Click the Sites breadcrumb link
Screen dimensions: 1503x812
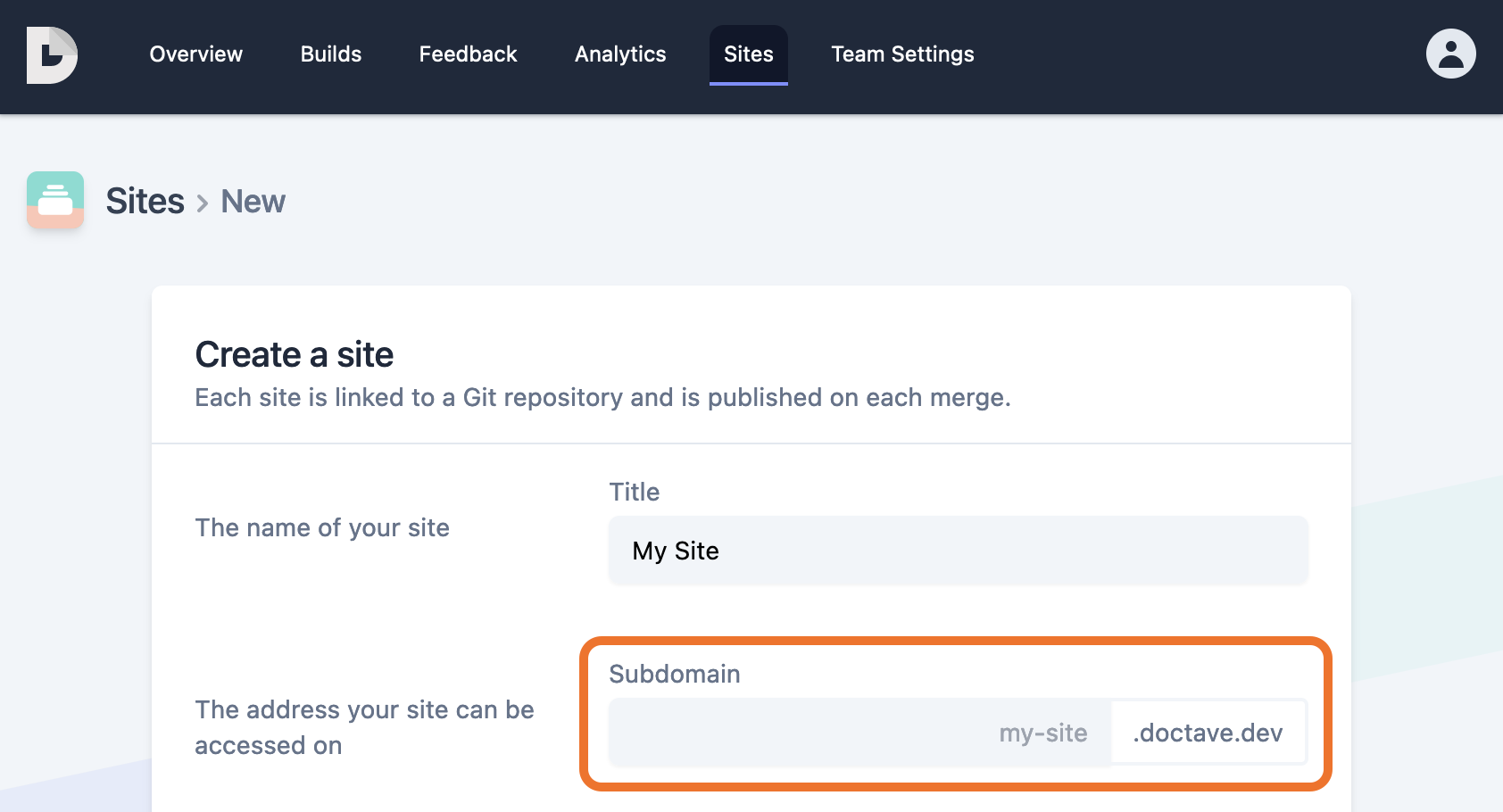click(x=145, y=201)
